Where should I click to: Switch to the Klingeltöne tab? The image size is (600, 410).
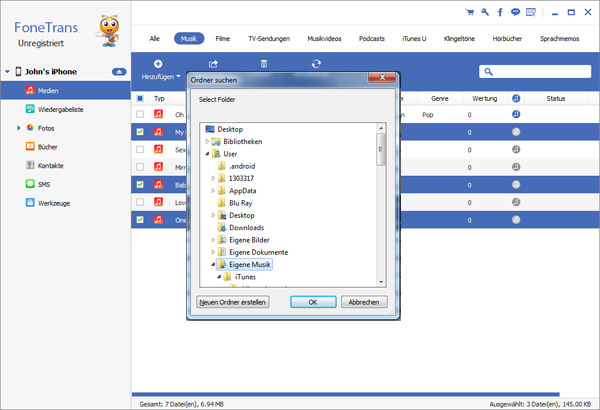pos(459,39)
